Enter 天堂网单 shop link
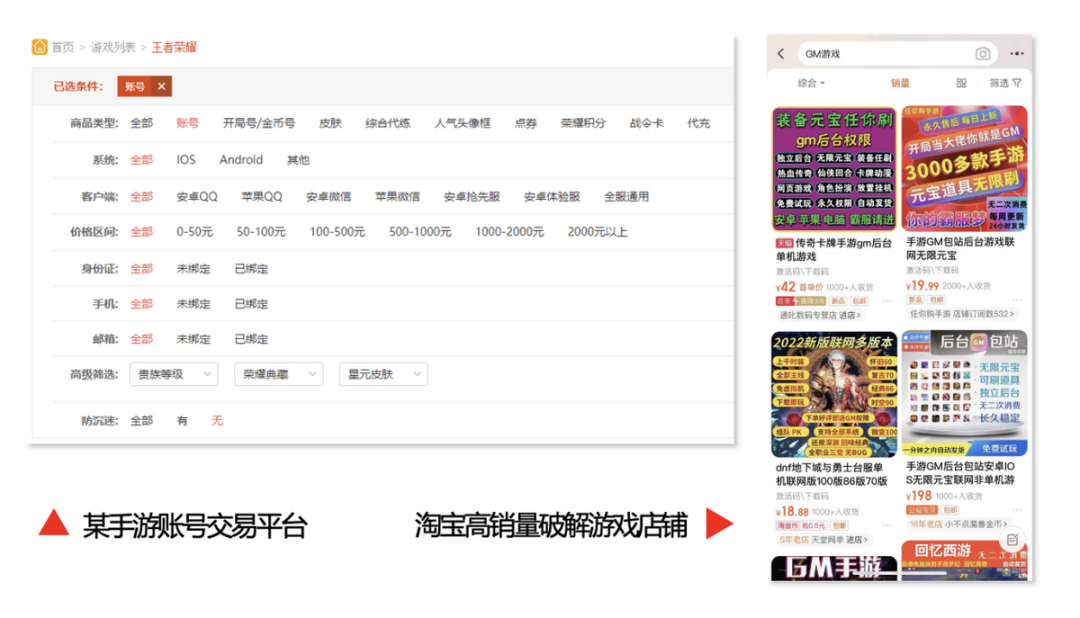Image resolution: width=1080 pixels, height=618 pixels. pos(823,539)
